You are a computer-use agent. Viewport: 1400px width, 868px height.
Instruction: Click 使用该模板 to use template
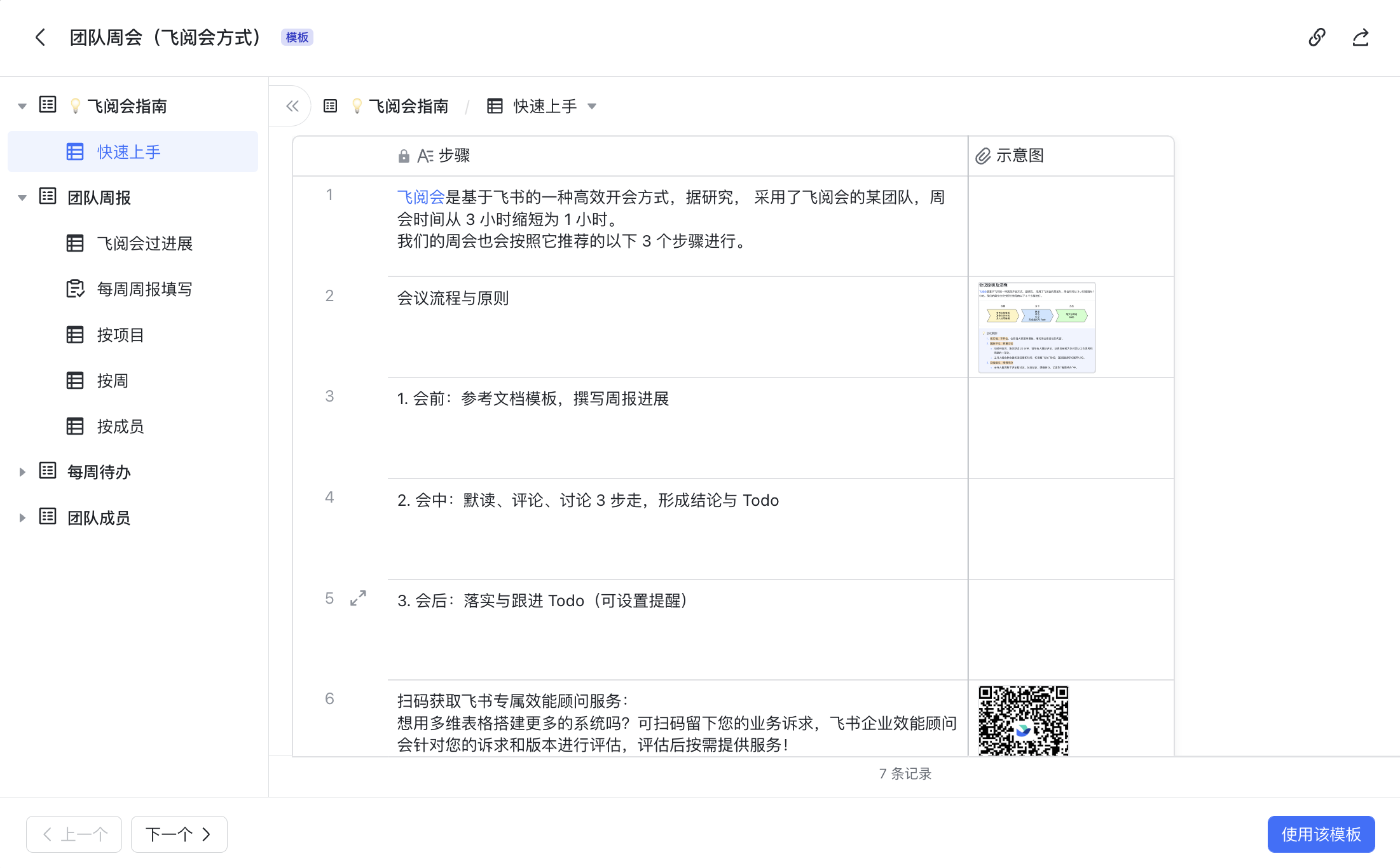(x=1321, y=834)
